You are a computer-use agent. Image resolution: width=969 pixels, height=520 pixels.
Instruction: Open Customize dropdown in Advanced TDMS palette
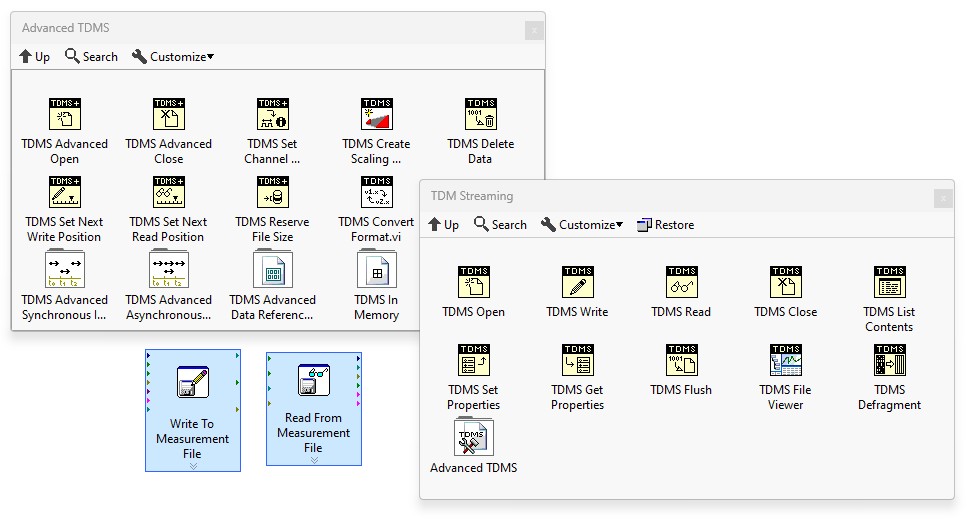click(x=173, y=57)
